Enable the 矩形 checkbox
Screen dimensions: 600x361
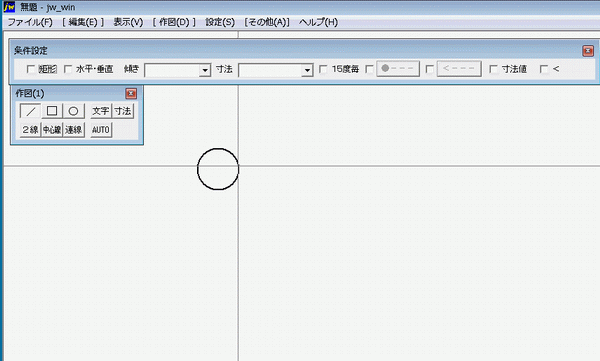31,69
